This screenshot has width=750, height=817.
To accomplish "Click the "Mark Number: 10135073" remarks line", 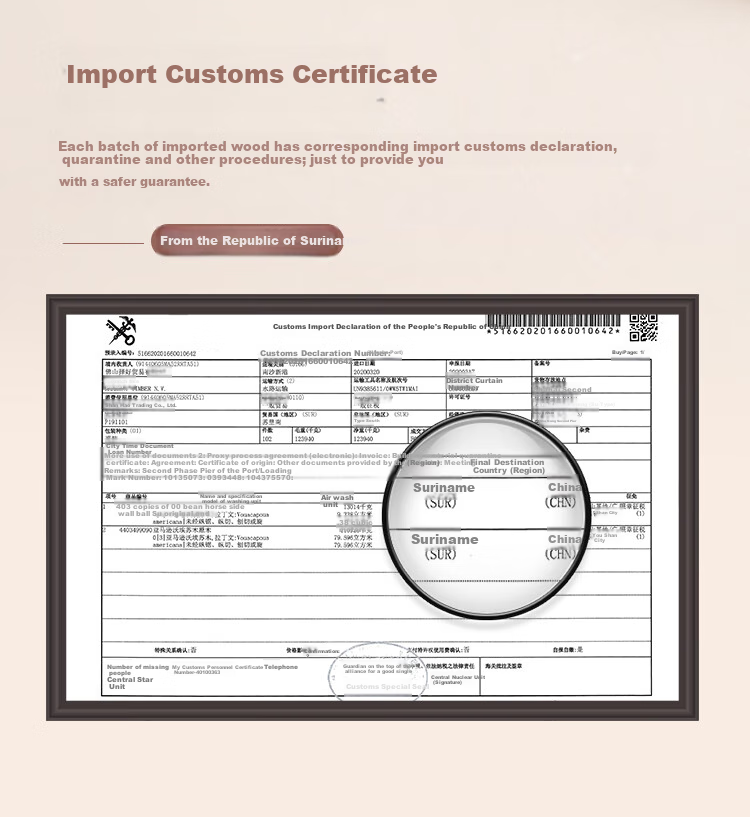I will pyautogui.click(x=200, y=478).
